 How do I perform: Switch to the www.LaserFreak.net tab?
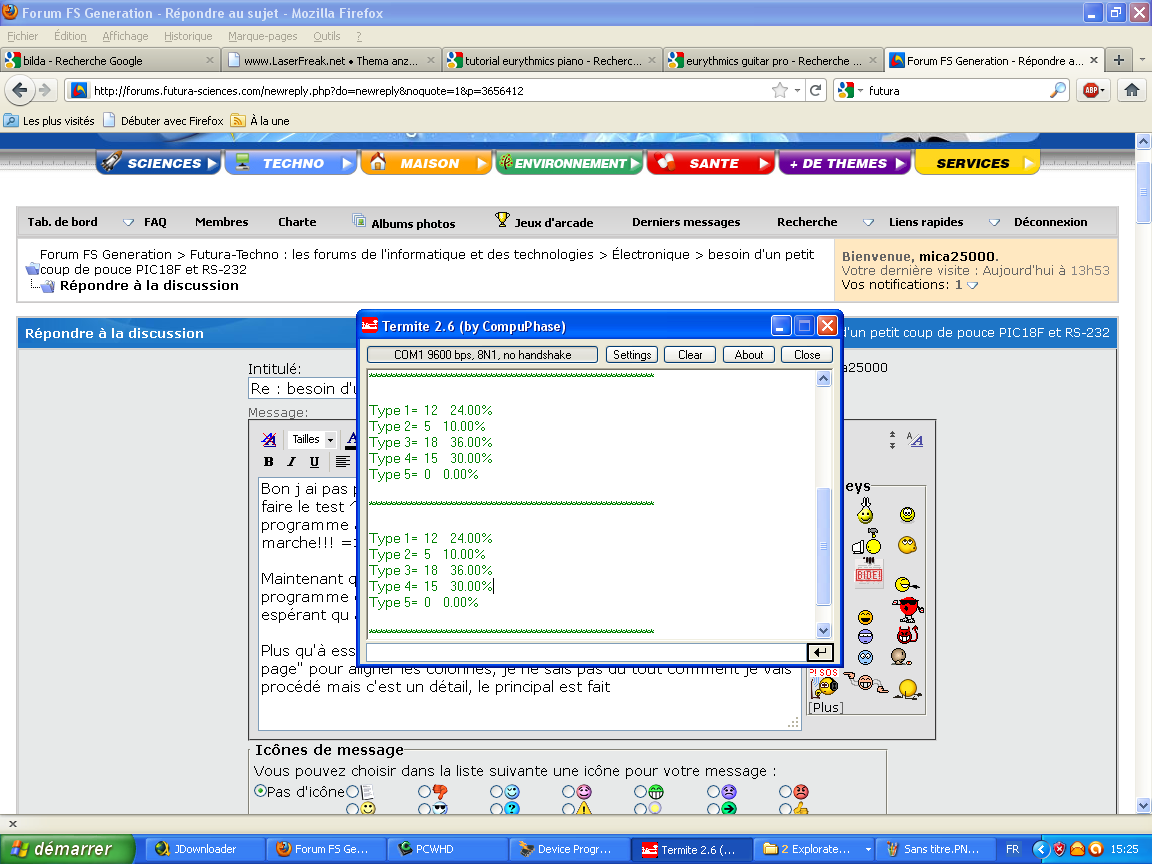[331, 60]
